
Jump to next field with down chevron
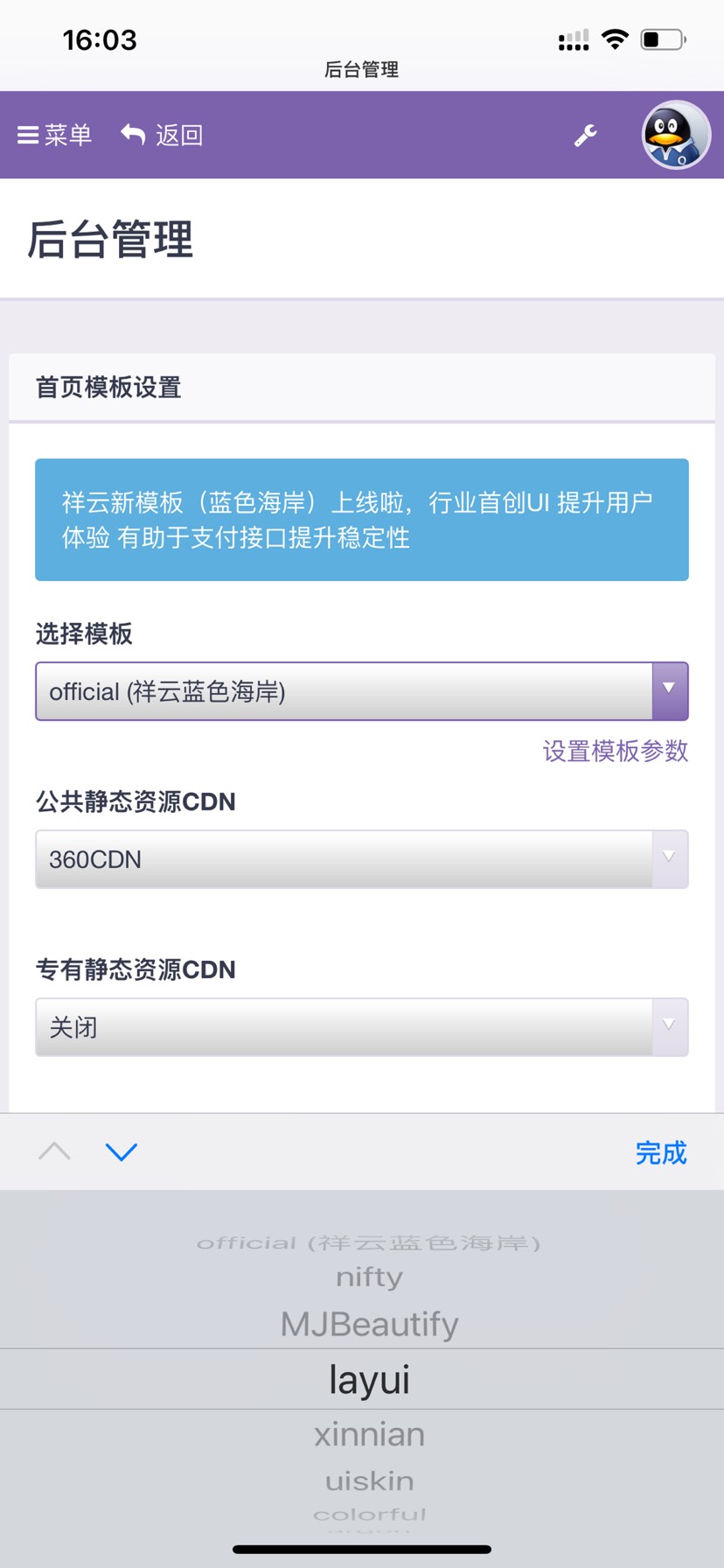[x=121, y=1151]
